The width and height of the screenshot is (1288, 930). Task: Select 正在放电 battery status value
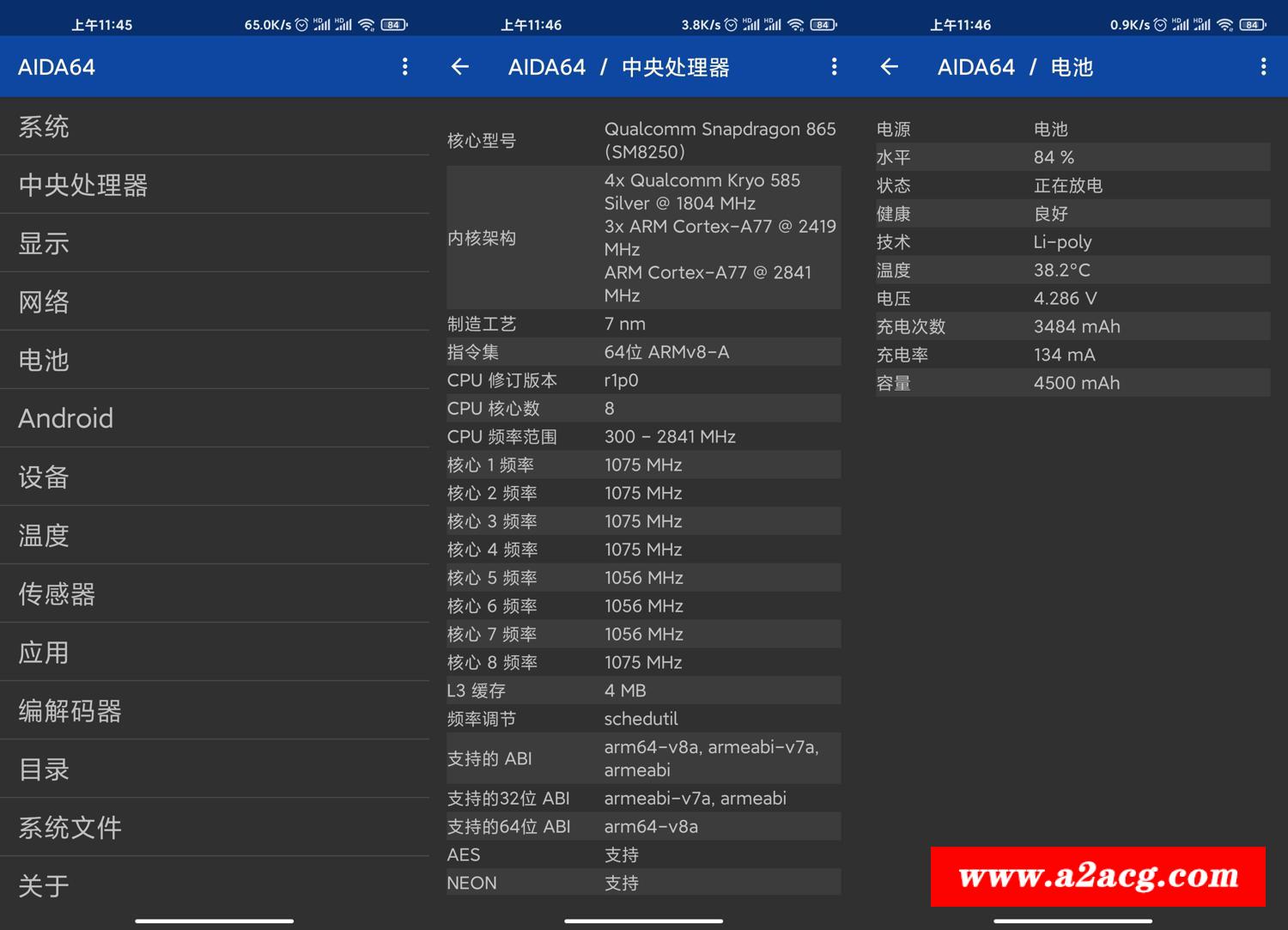click(x=1068, y=185)
